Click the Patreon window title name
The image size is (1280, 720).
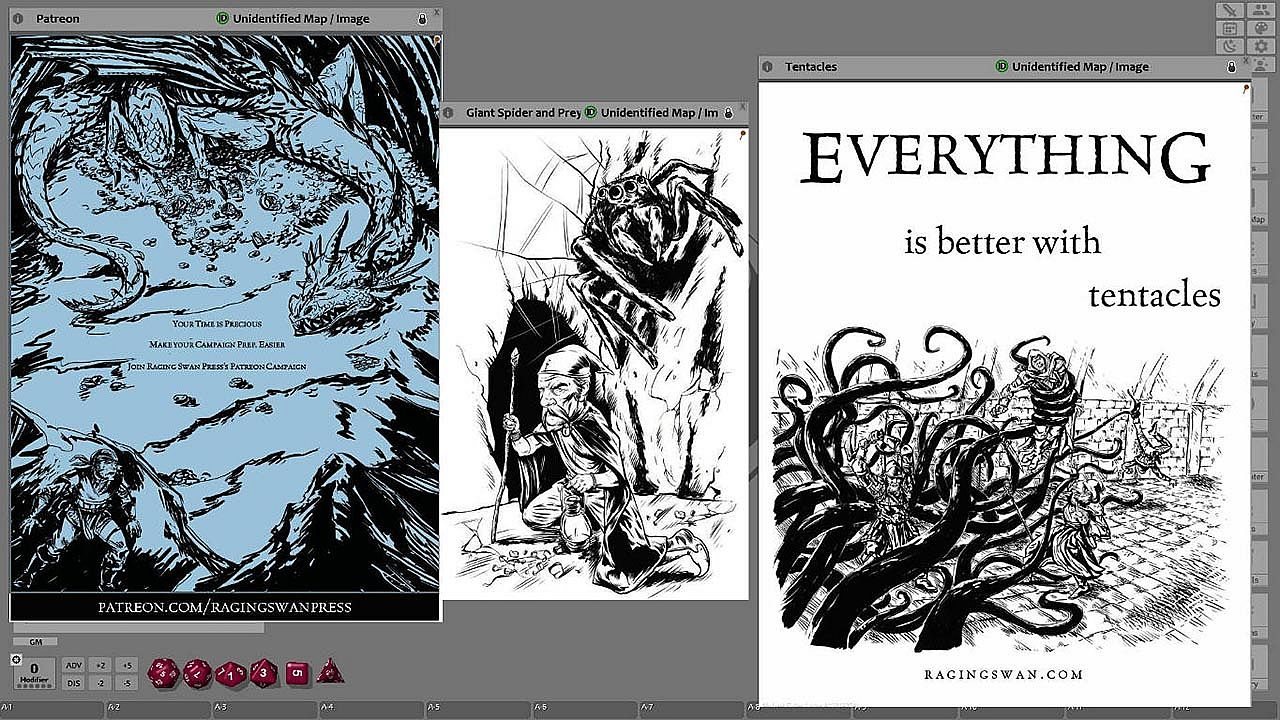point(58,19)
